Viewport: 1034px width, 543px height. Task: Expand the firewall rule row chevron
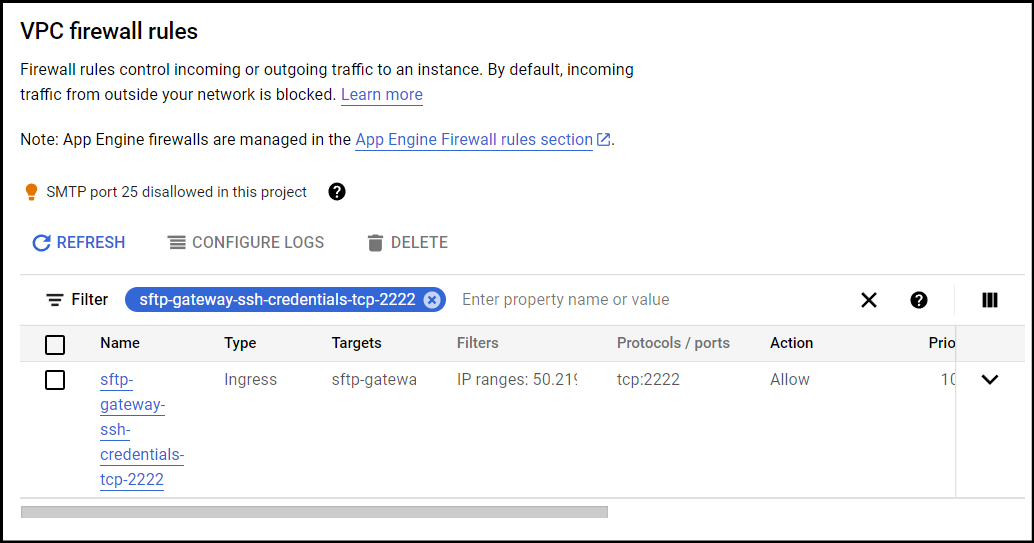click(990, 379)
